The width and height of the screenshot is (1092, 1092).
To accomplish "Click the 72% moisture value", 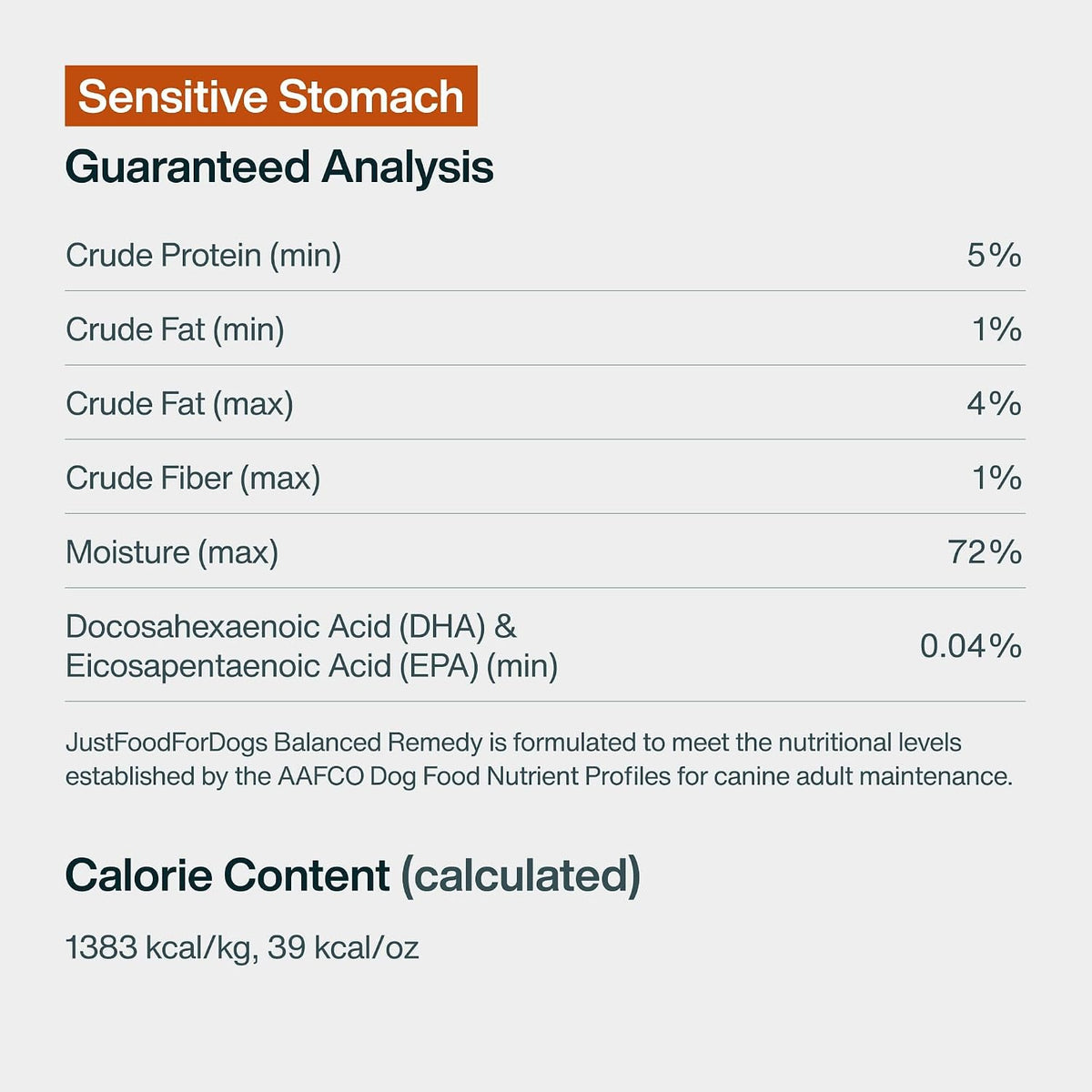I will (986, 552).
